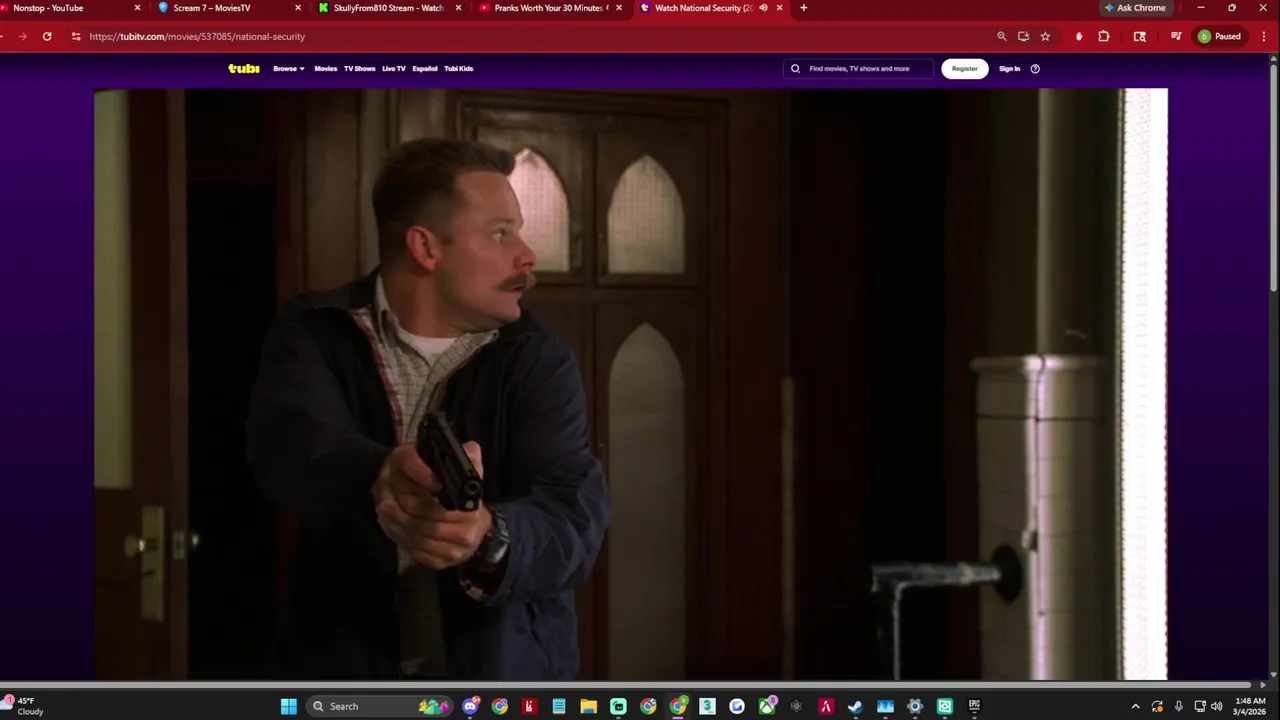The image size is (1280, 720).
Task: Click the movie video player to pause
Action: [x=631, y=384]
